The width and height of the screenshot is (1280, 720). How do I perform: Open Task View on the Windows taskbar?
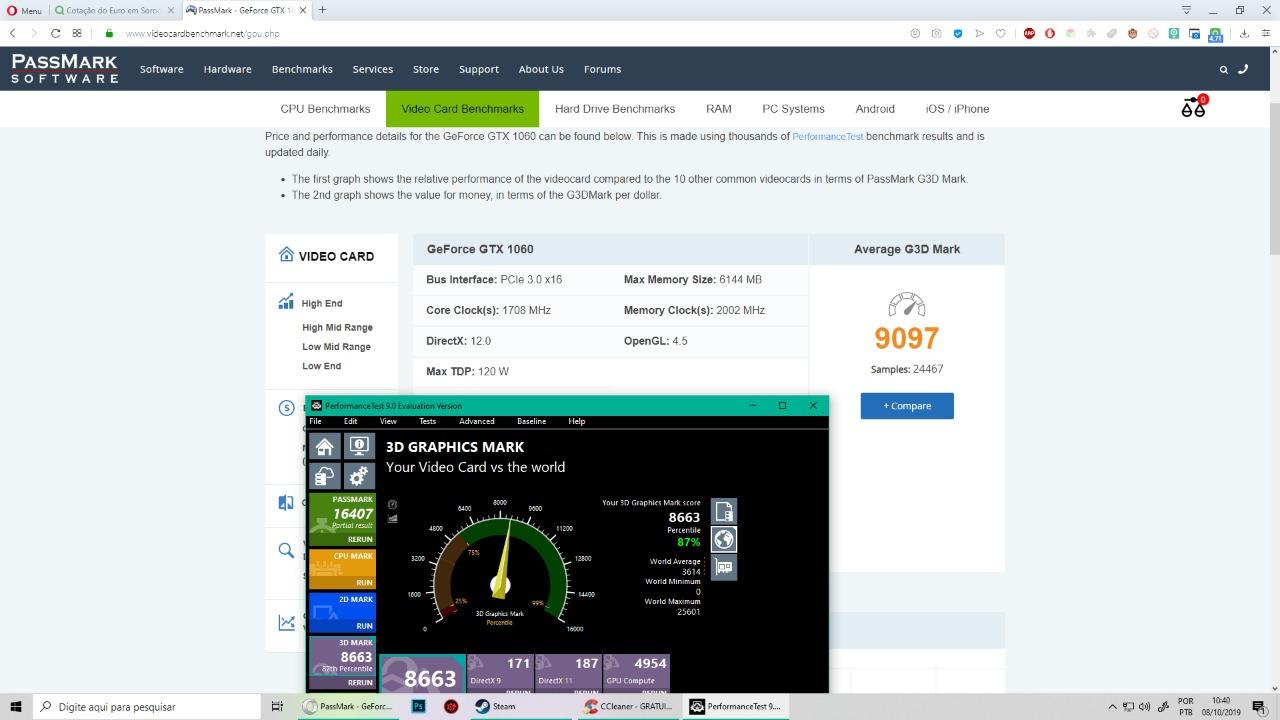point(277,706)
